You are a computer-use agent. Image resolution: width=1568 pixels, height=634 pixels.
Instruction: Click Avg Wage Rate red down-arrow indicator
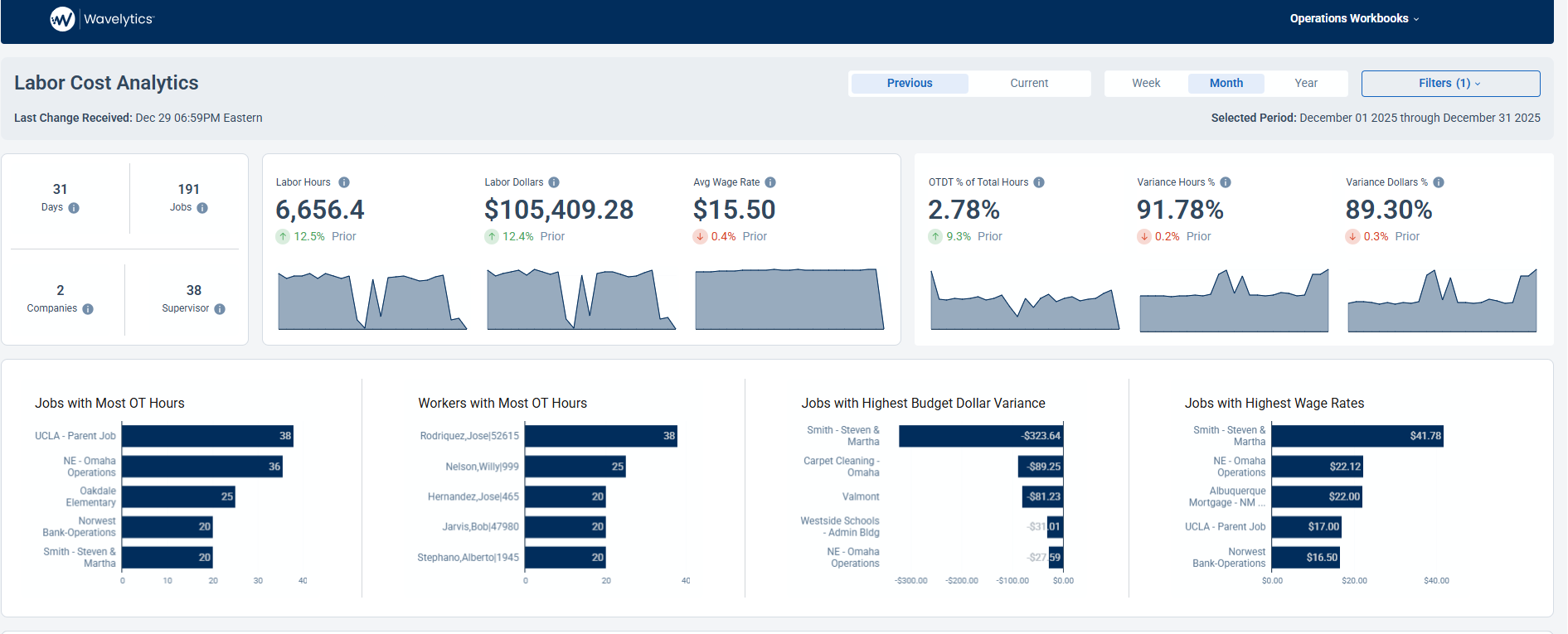[701, 237]
